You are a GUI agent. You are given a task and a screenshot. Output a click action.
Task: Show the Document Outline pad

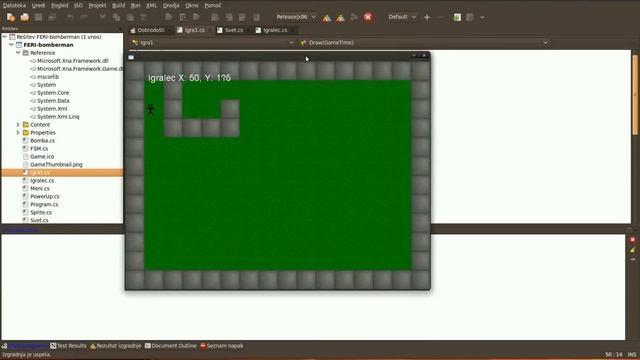coord(171,346)
